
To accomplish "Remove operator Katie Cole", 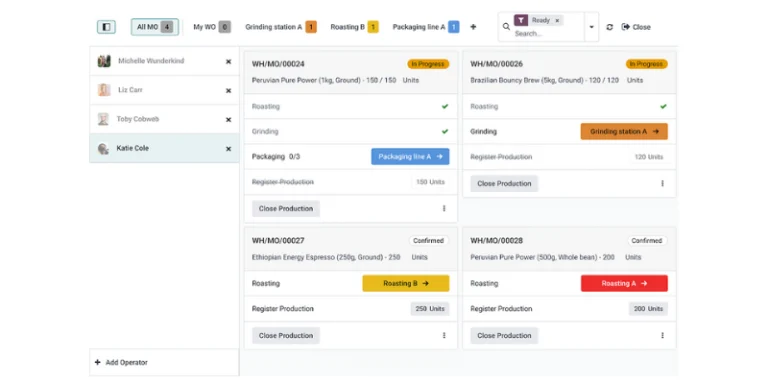I will coord(228,149).
